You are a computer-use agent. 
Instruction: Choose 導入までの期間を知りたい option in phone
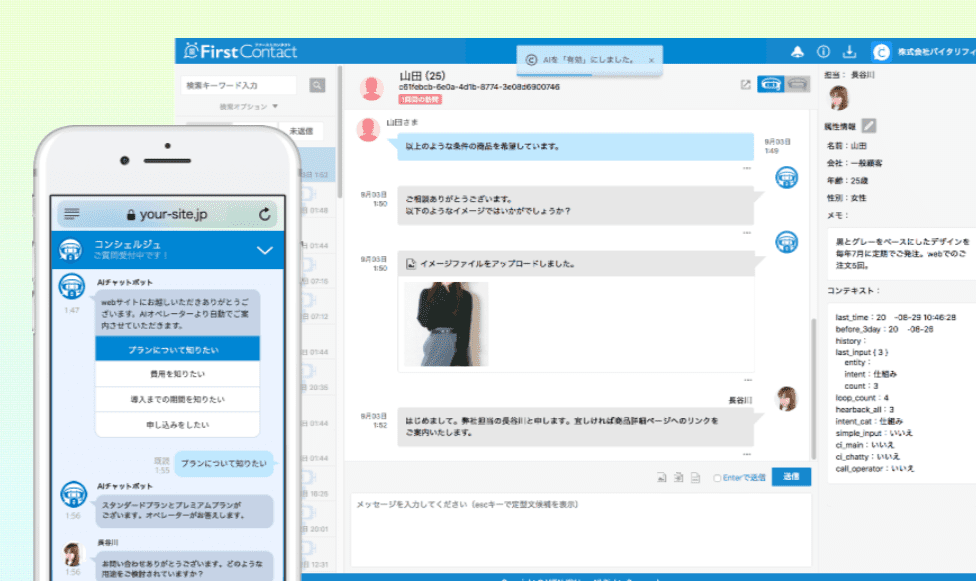(x=177, y=399)
